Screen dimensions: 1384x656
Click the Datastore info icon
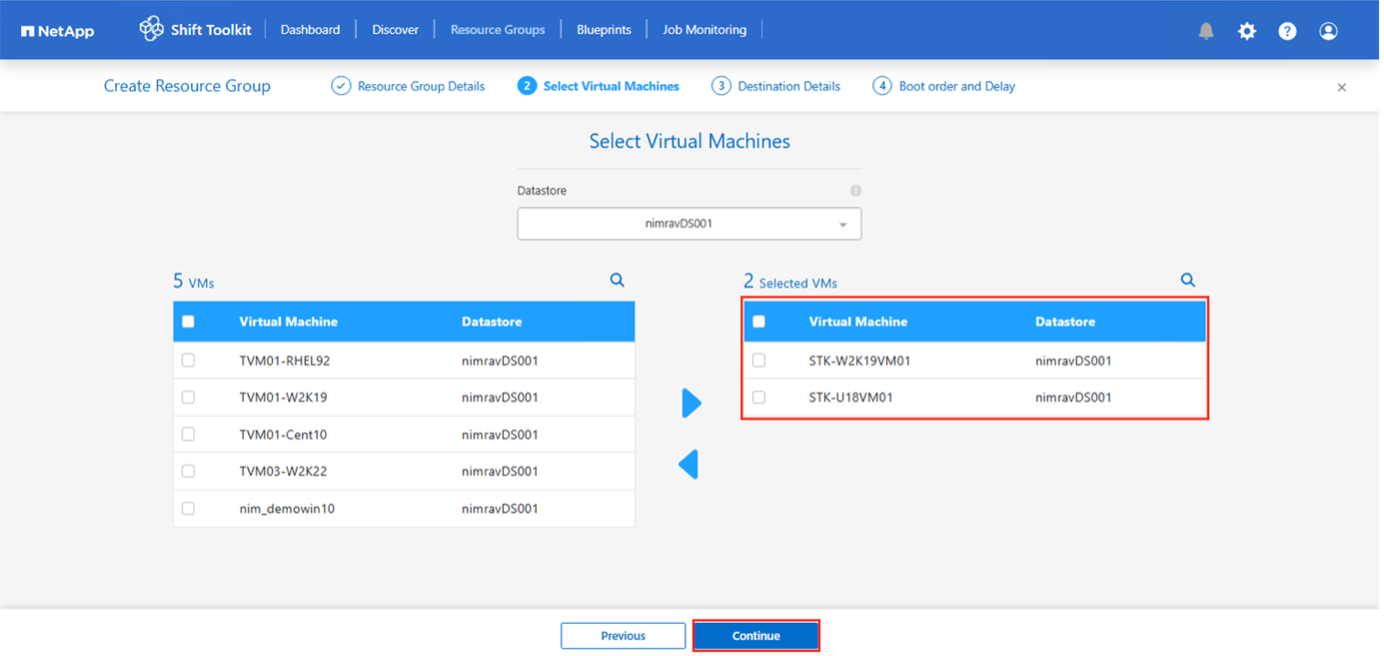click(x=855, y=191)
